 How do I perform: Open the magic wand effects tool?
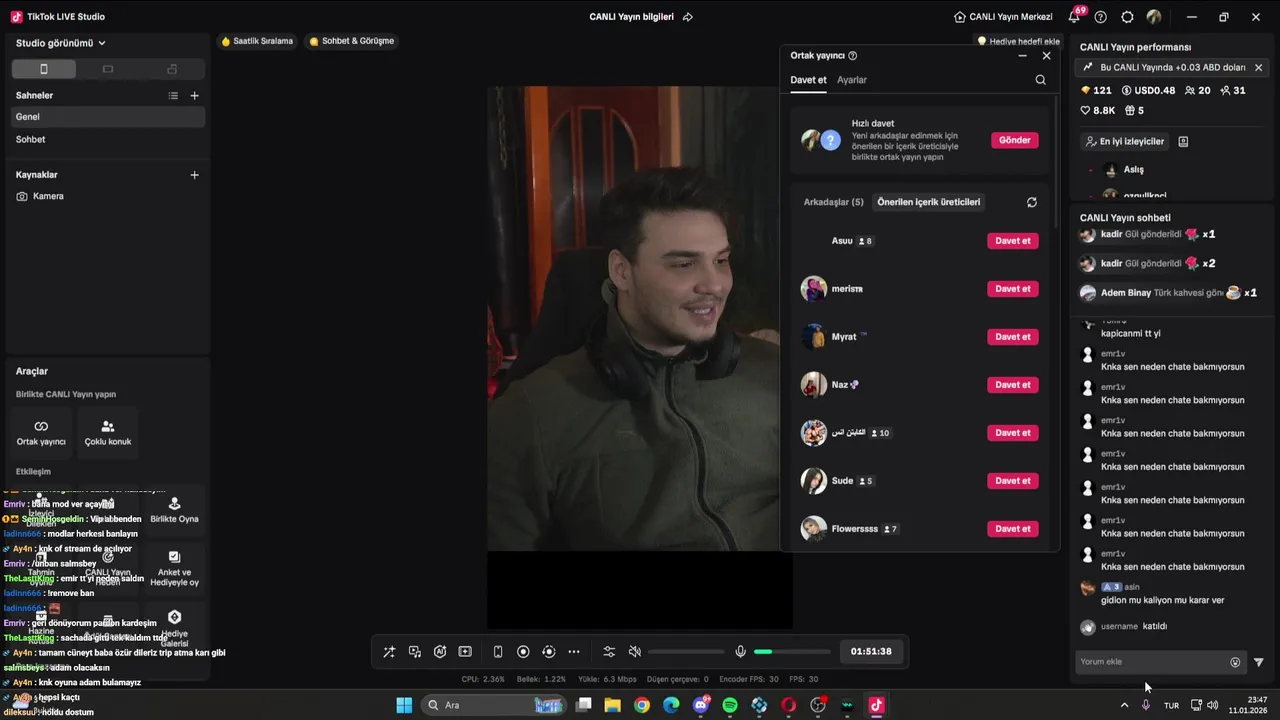(x=389, y=652)
